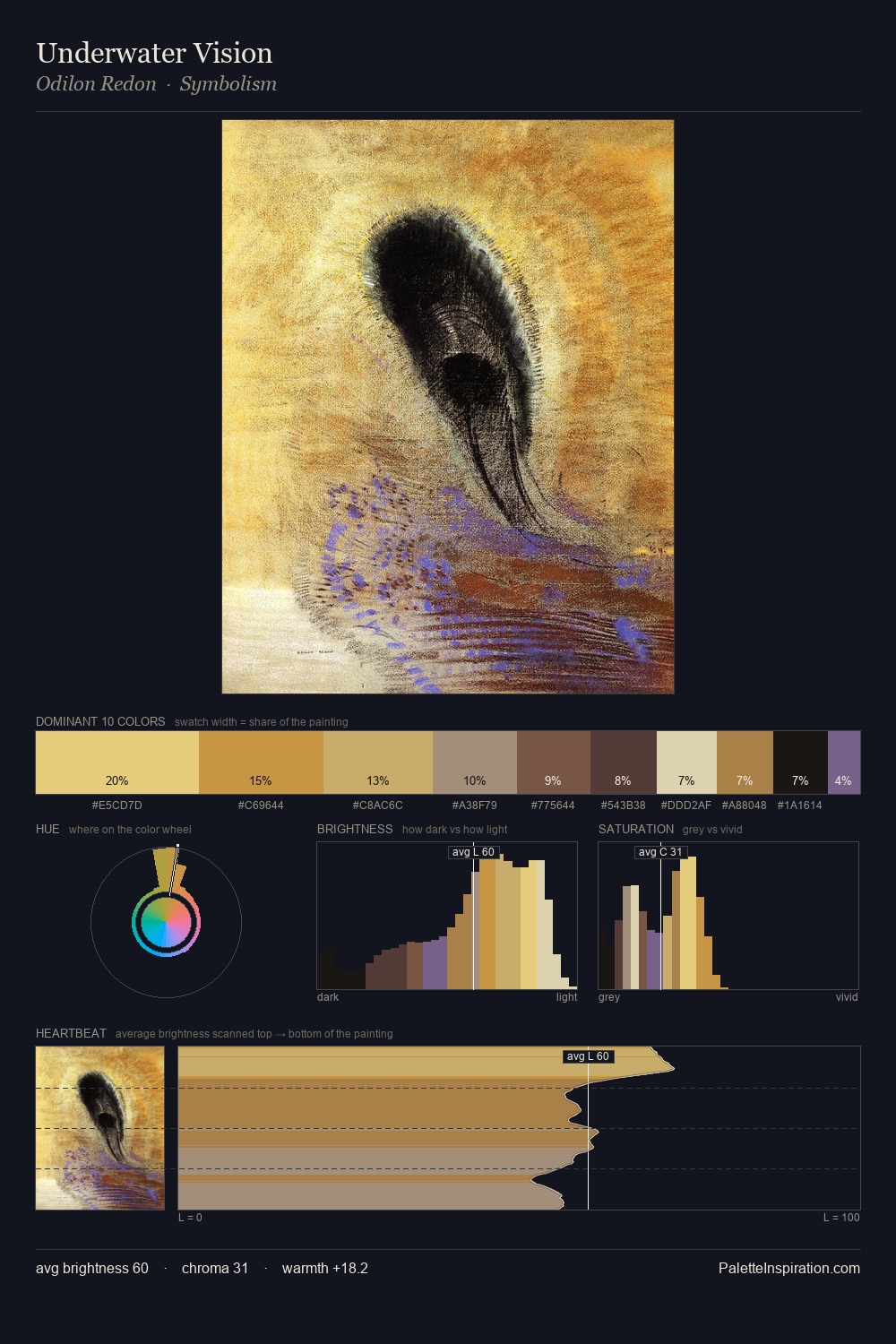Click the 20% swatch #E5CD7D

pos(117,762)
